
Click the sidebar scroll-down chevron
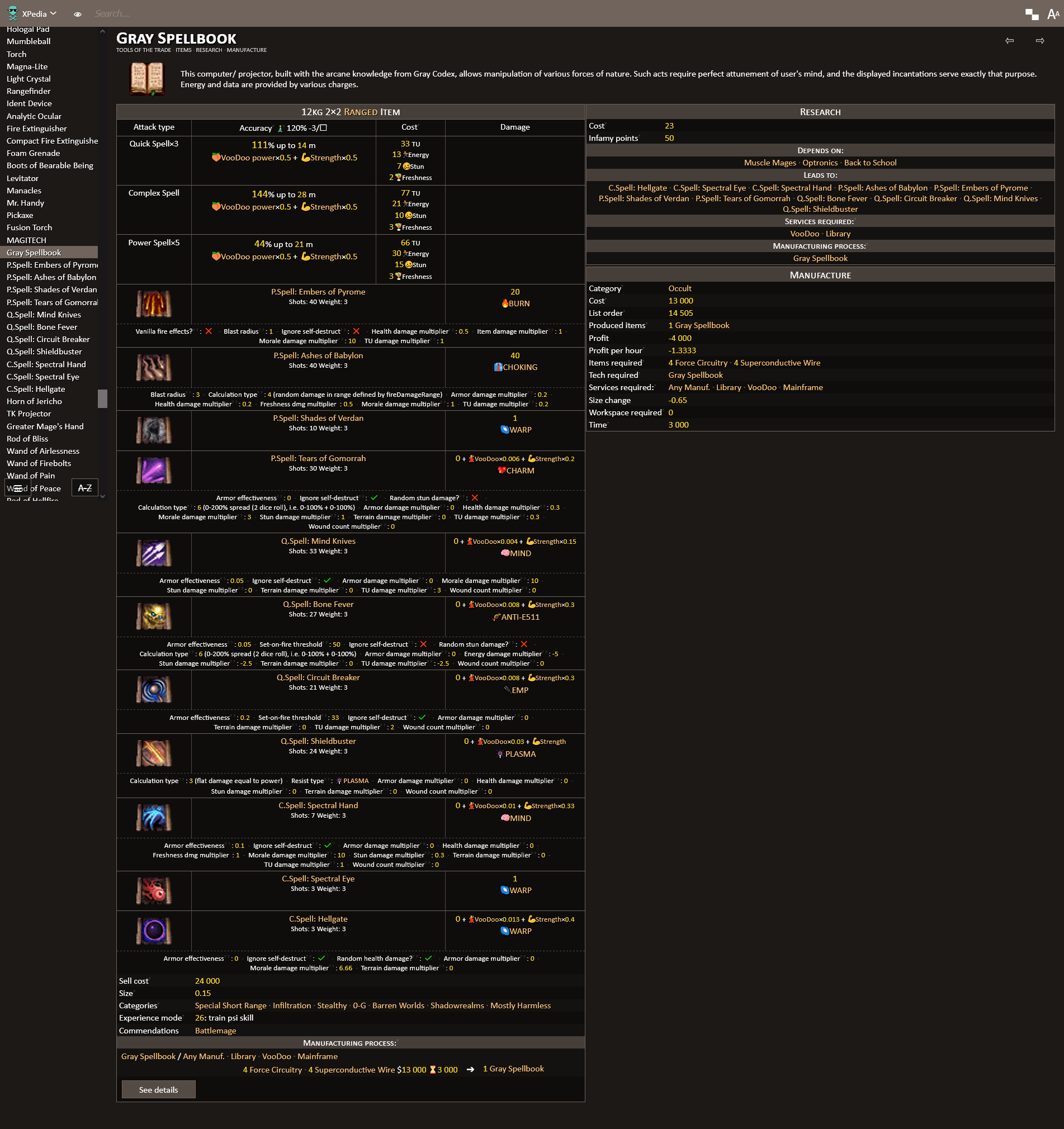102,496
